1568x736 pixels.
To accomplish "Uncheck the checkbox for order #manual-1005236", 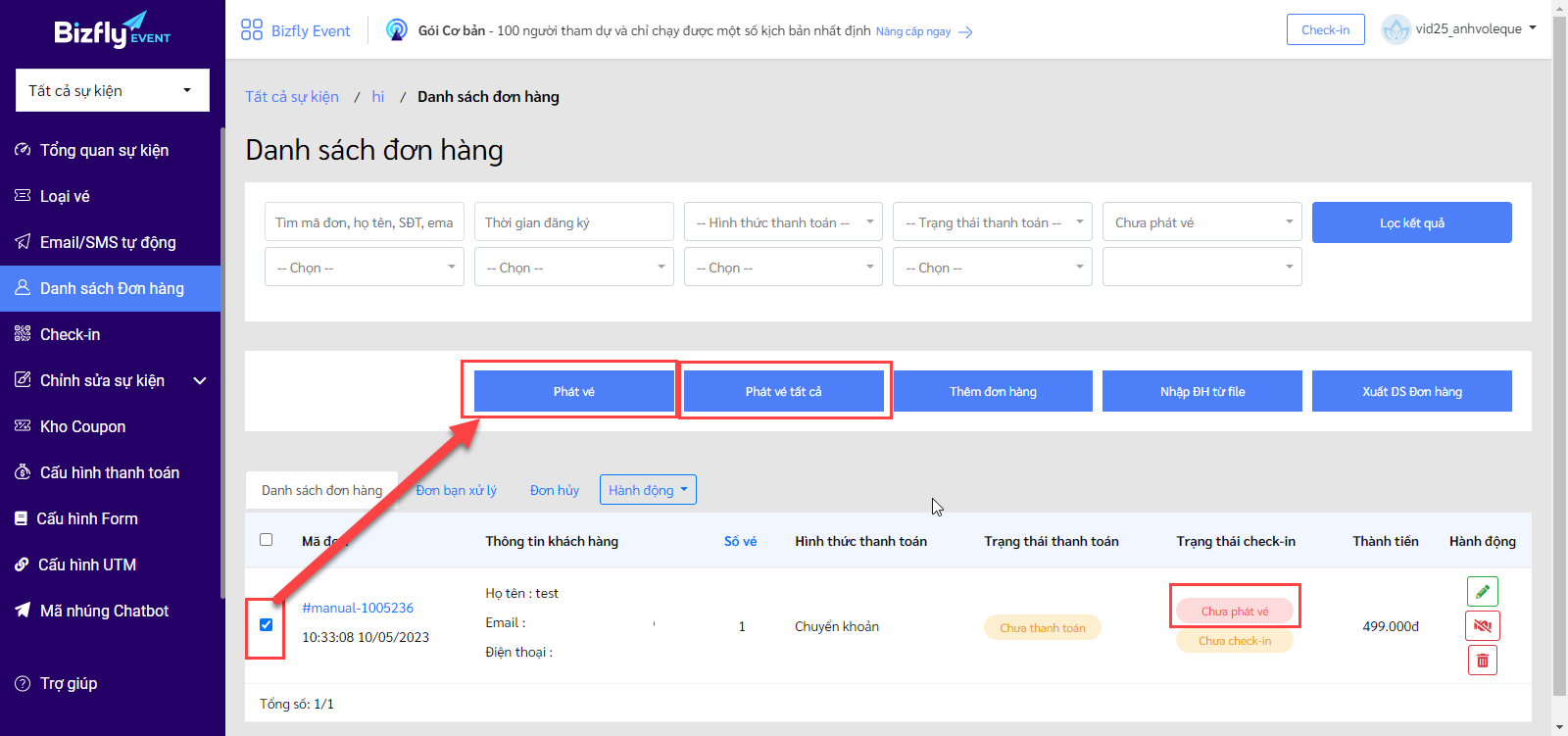I will click(266, 625).
